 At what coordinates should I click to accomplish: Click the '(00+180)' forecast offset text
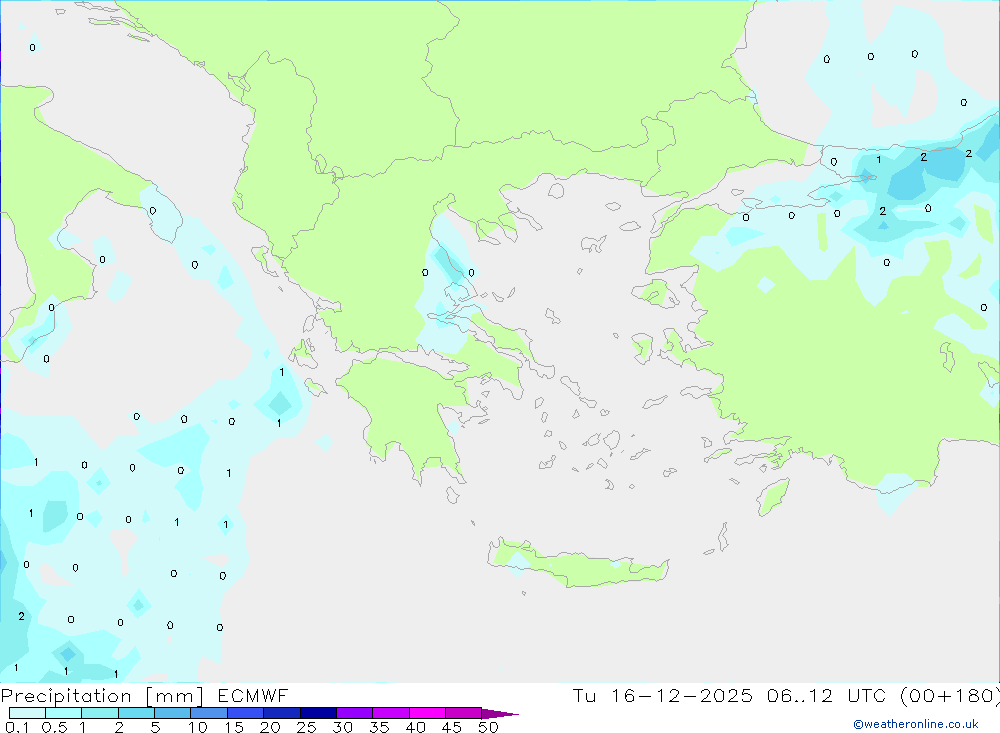[950, 696]
